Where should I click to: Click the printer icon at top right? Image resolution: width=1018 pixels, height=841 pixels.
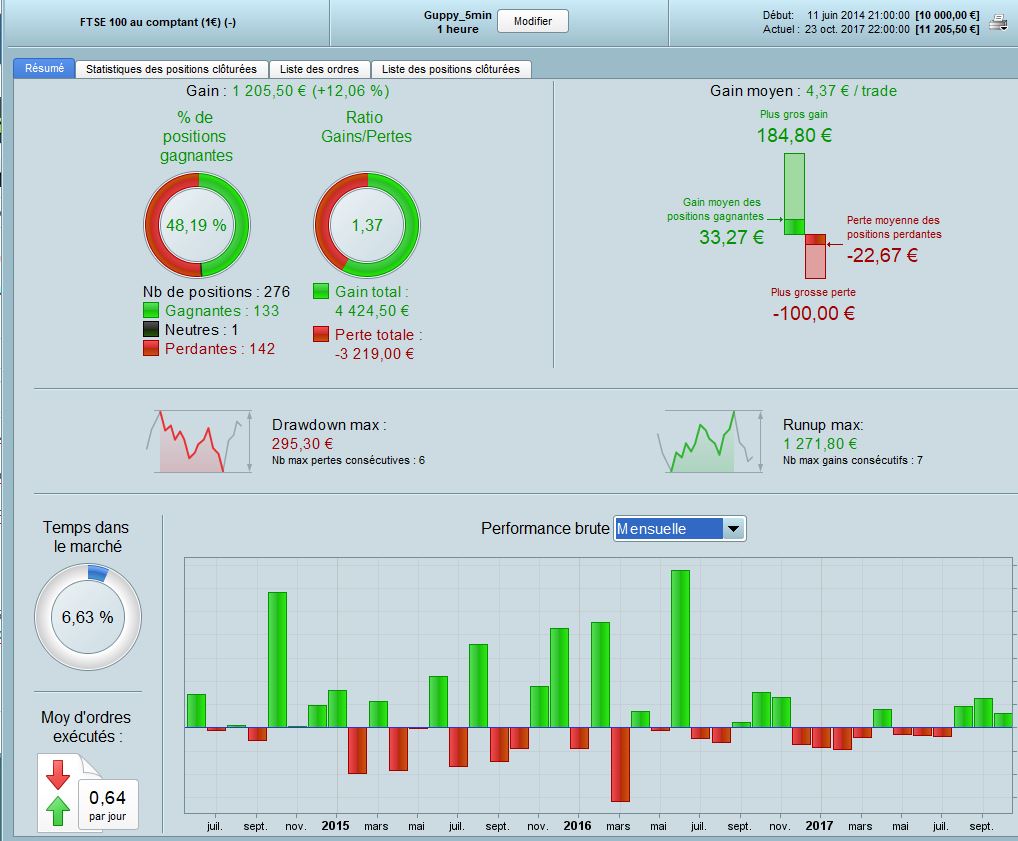(x=998, y=22)
